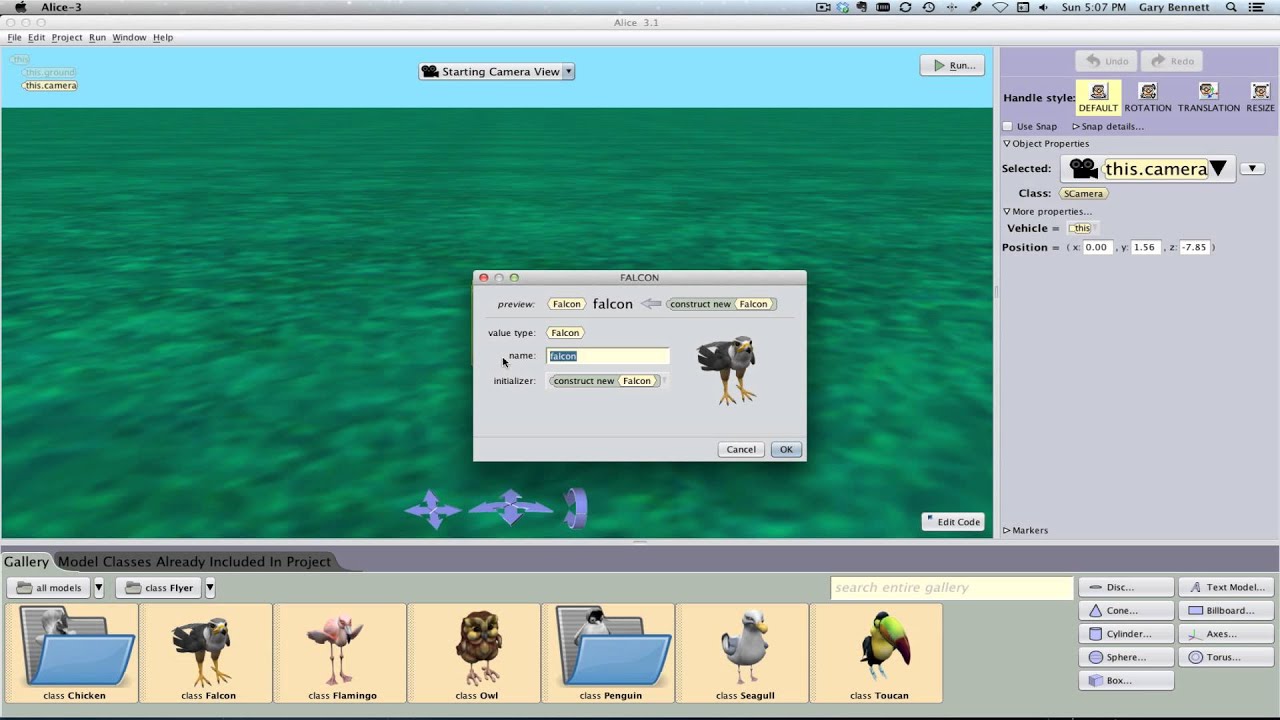1280x720 pixels.
Task: Click the camera position y value field
Action: coord(1145,247)
